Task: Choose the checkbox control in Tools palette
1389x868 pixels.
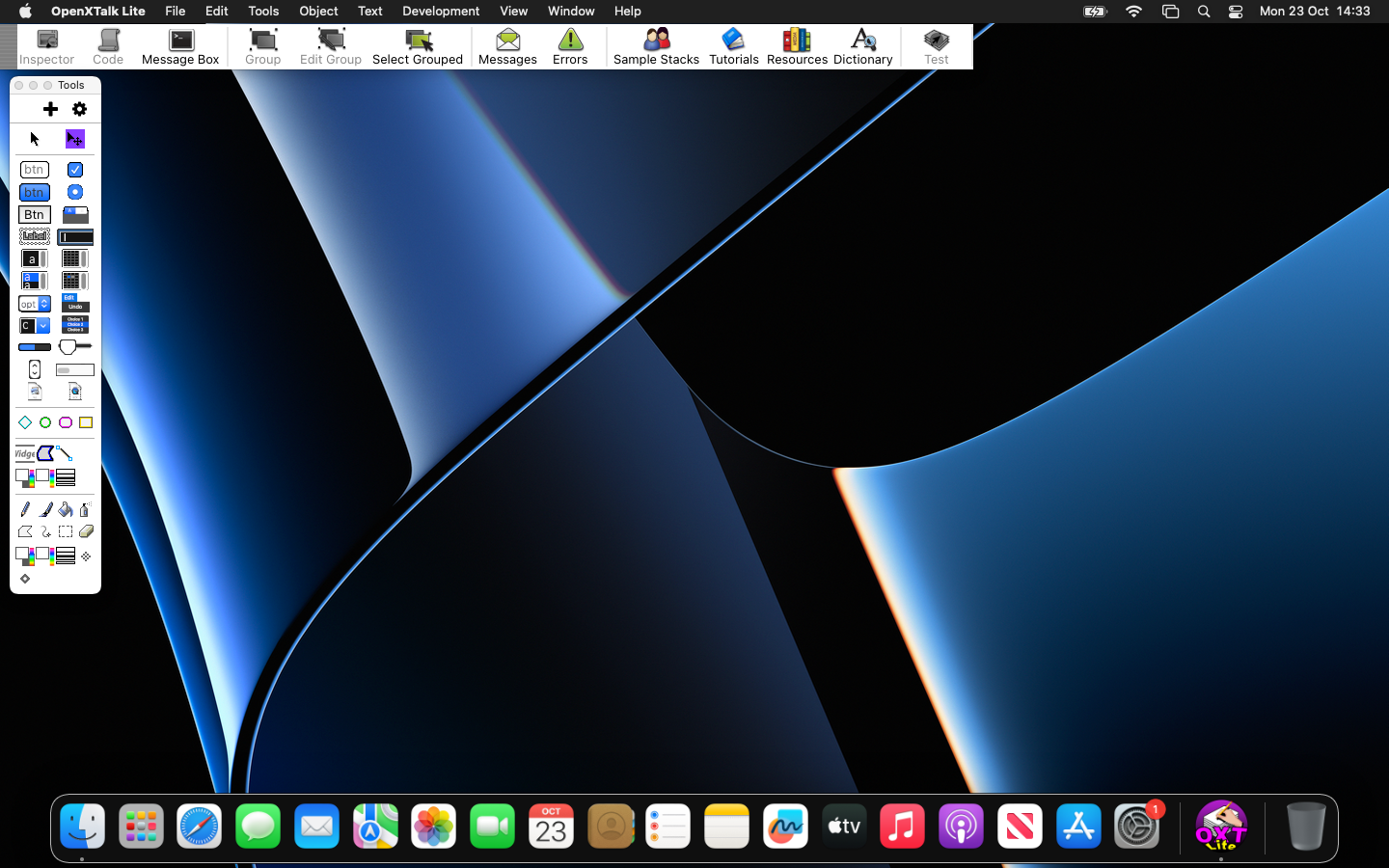Action: 75,170
